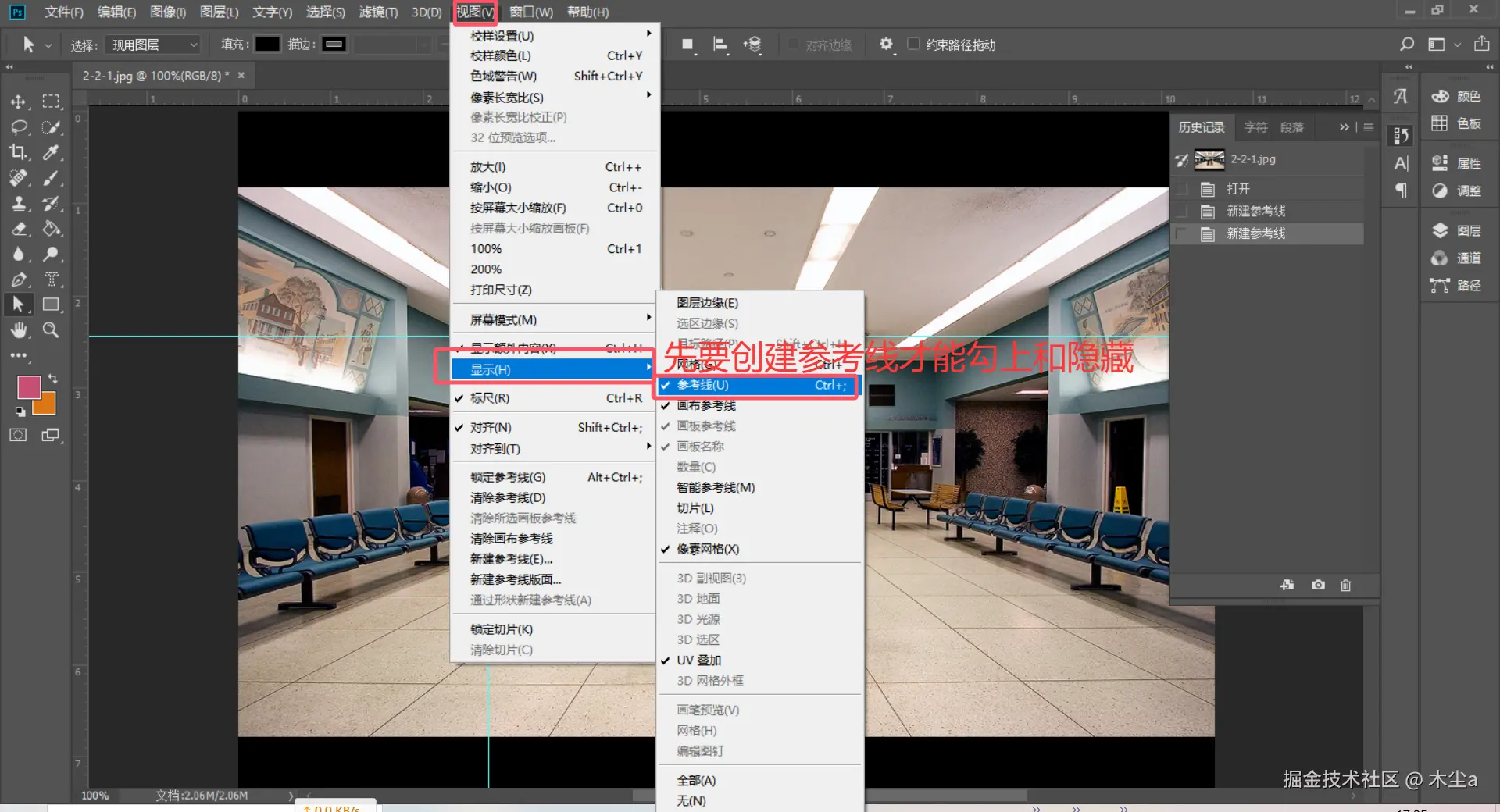Toggle 标尺(R) rulers in View menu
Viewport: 1500px width, 812px height.
pos(553,398)
